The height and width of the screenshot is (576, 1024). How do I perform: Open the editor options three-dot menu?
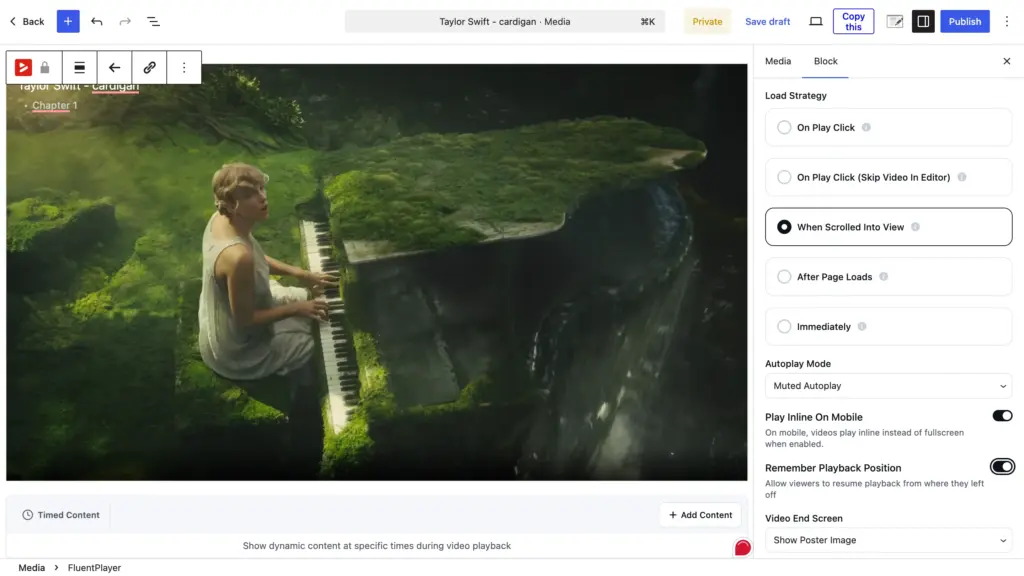(1006, 22)
